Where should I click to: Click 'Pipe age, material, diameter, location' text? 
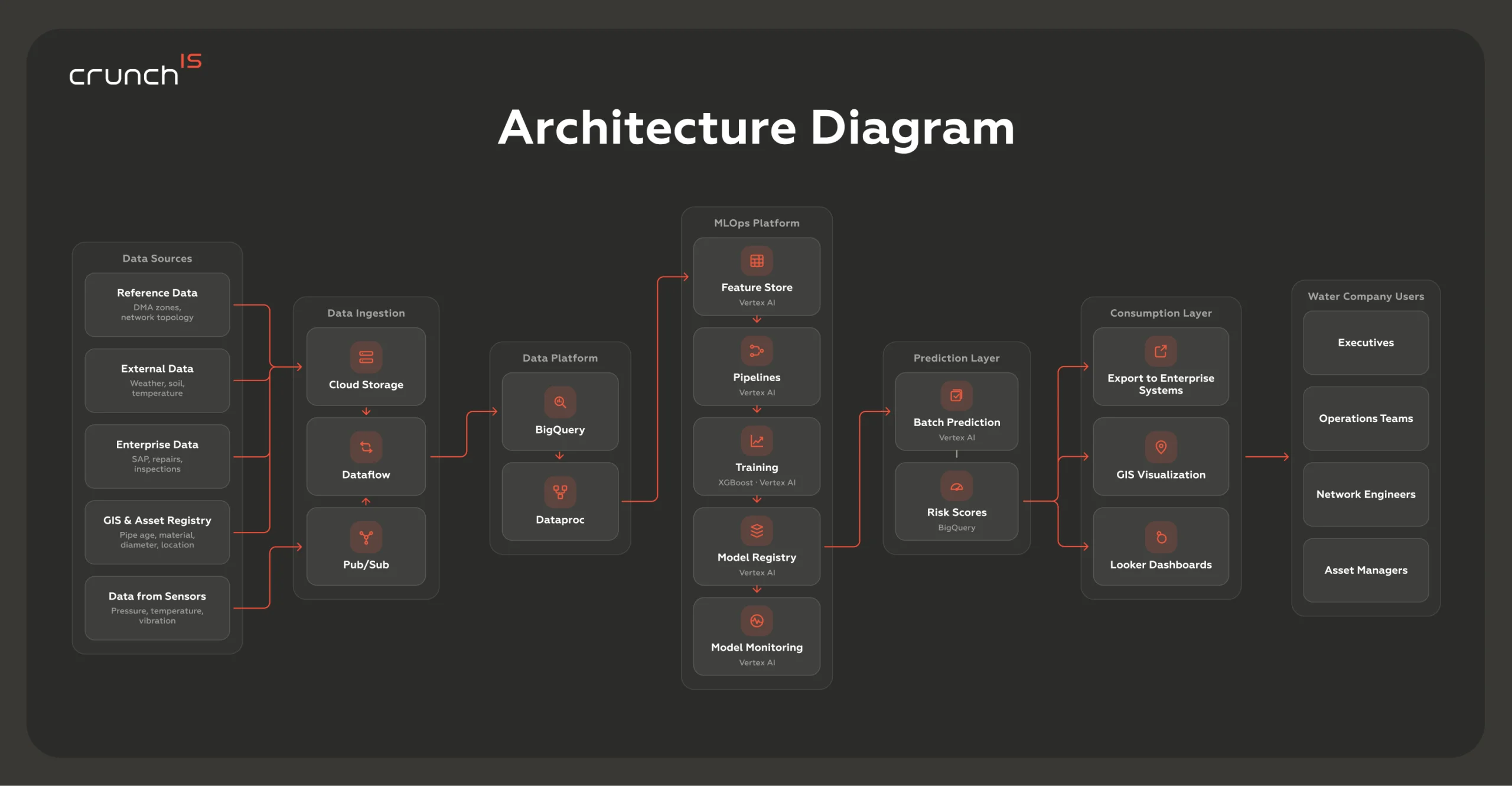click(157, 540)
